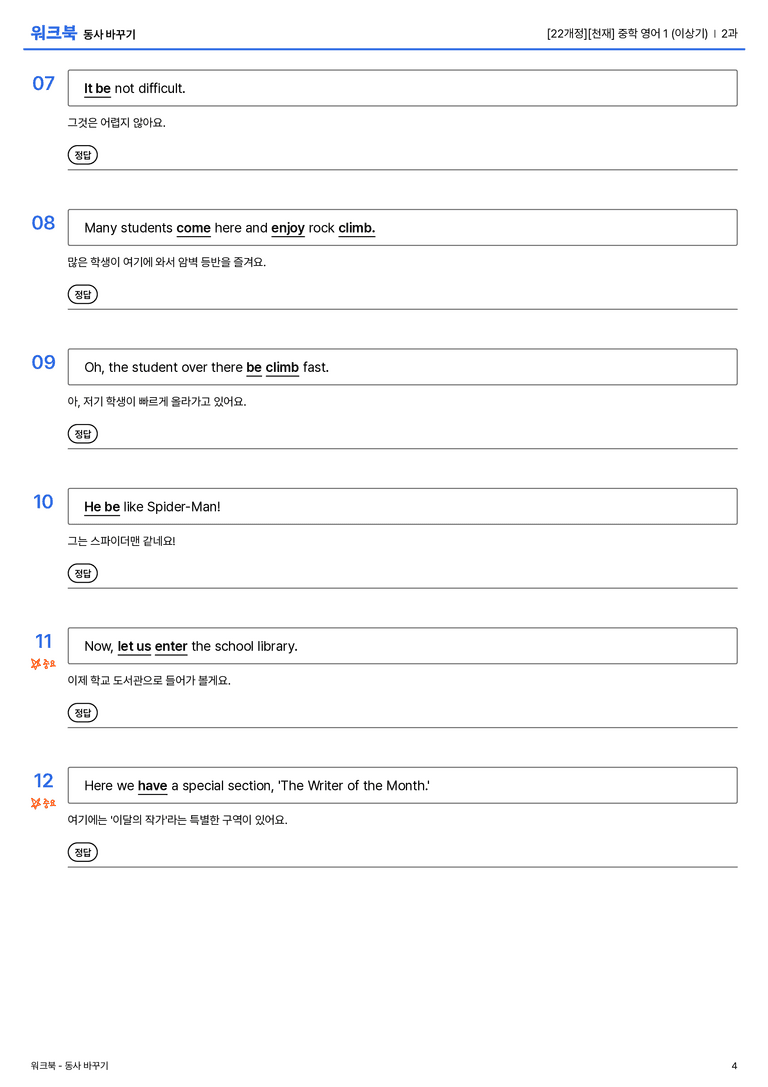Click the 정답 badge under question 09
The image size is (768, 1087).
click(x=82, y=433)
